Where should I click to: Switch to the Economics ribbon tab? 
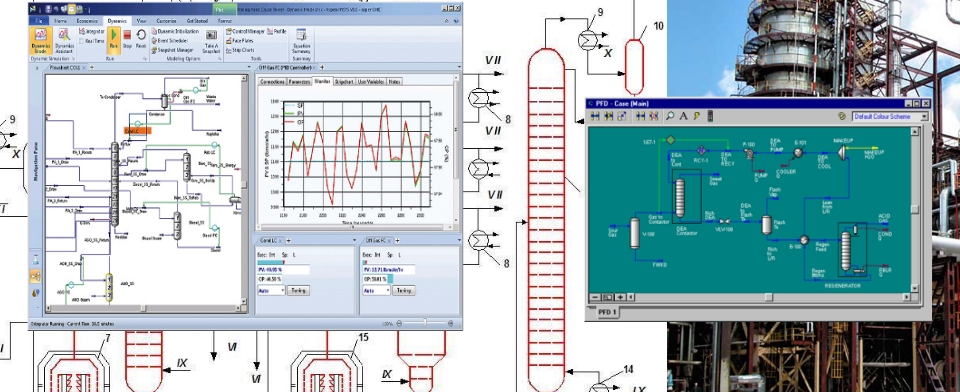coord(87,20)
